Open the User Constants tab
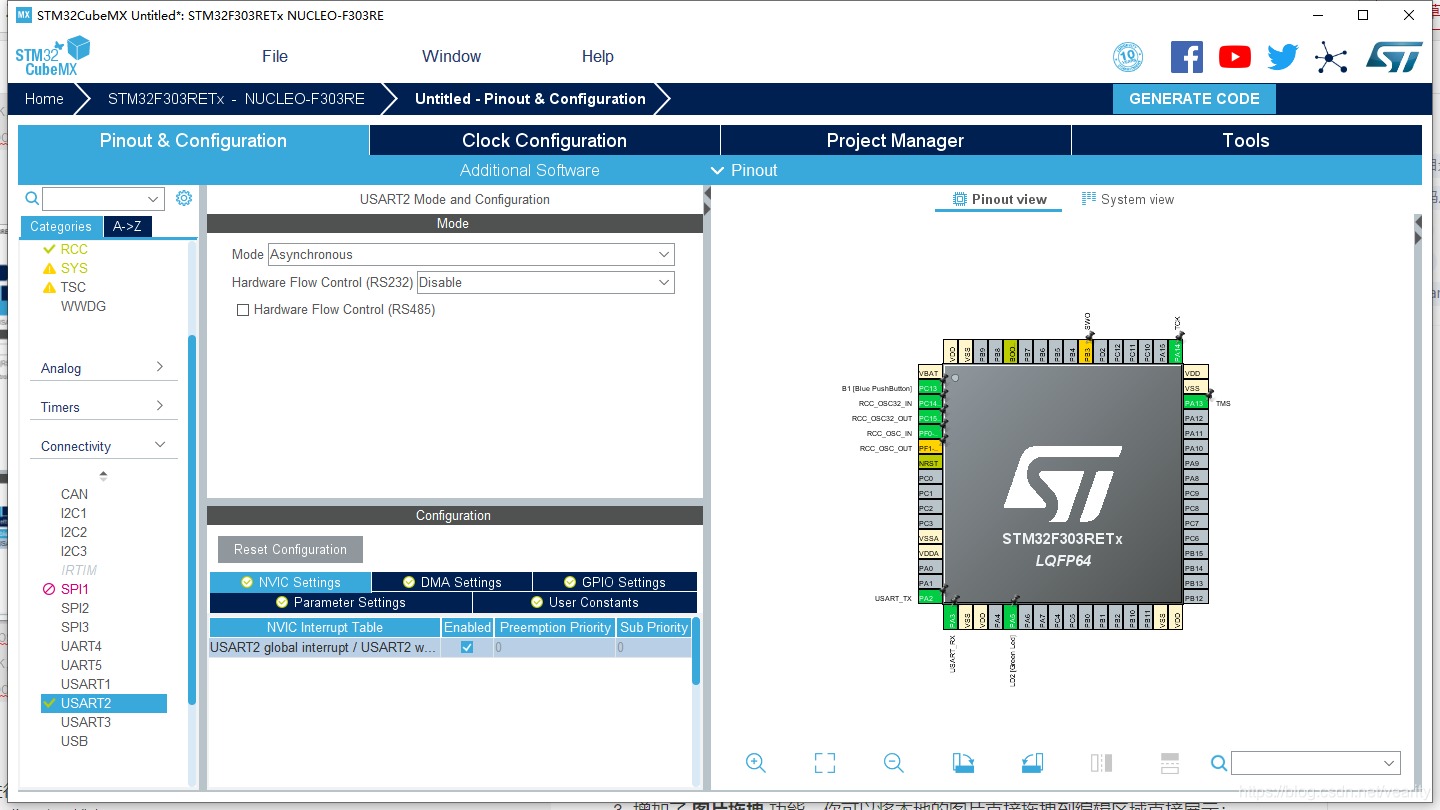Screen dimensions: 1440x810 pyautogui.click(x=585, y=602)
